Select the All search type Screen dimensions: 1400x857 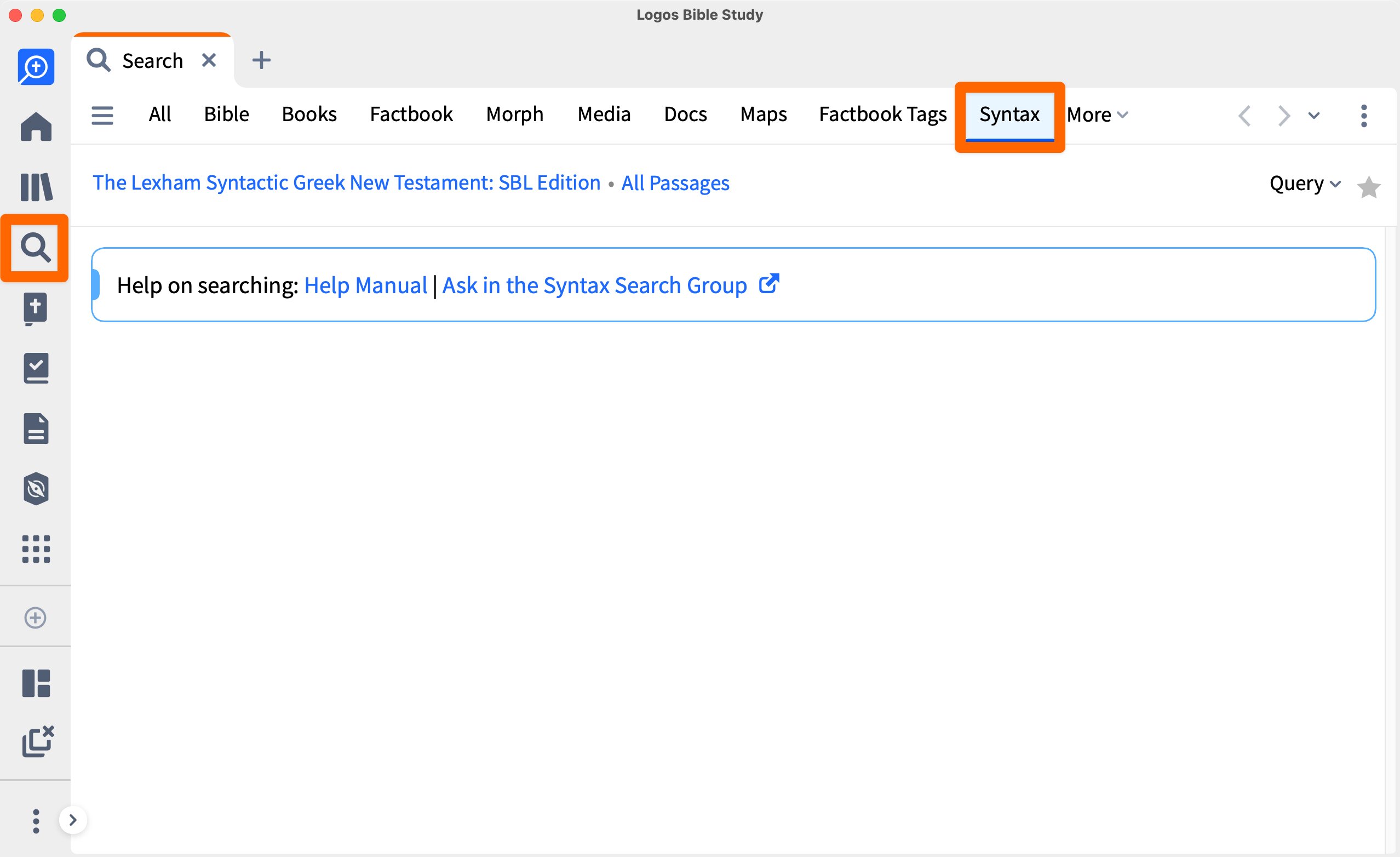(159, 114)
